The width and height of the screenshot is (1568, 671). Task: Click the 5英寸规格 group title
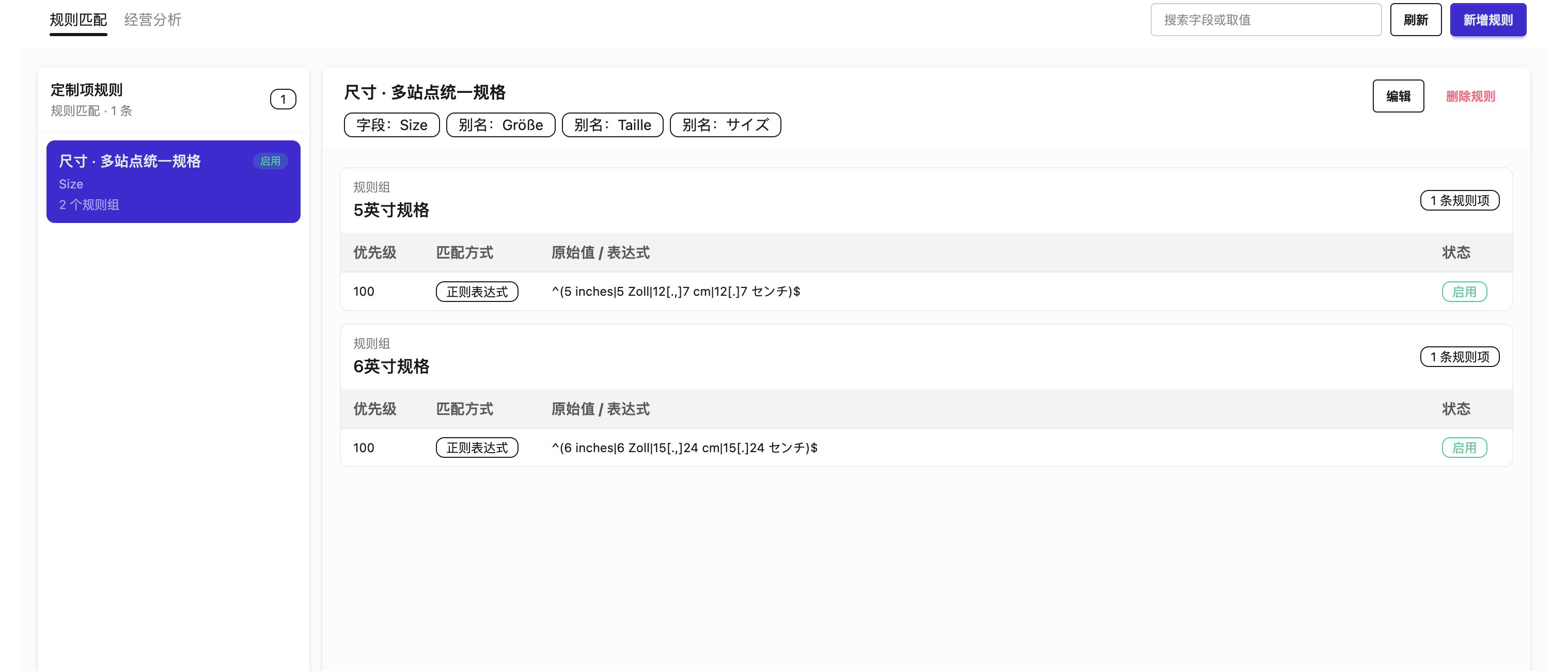(x=391, y=211)
